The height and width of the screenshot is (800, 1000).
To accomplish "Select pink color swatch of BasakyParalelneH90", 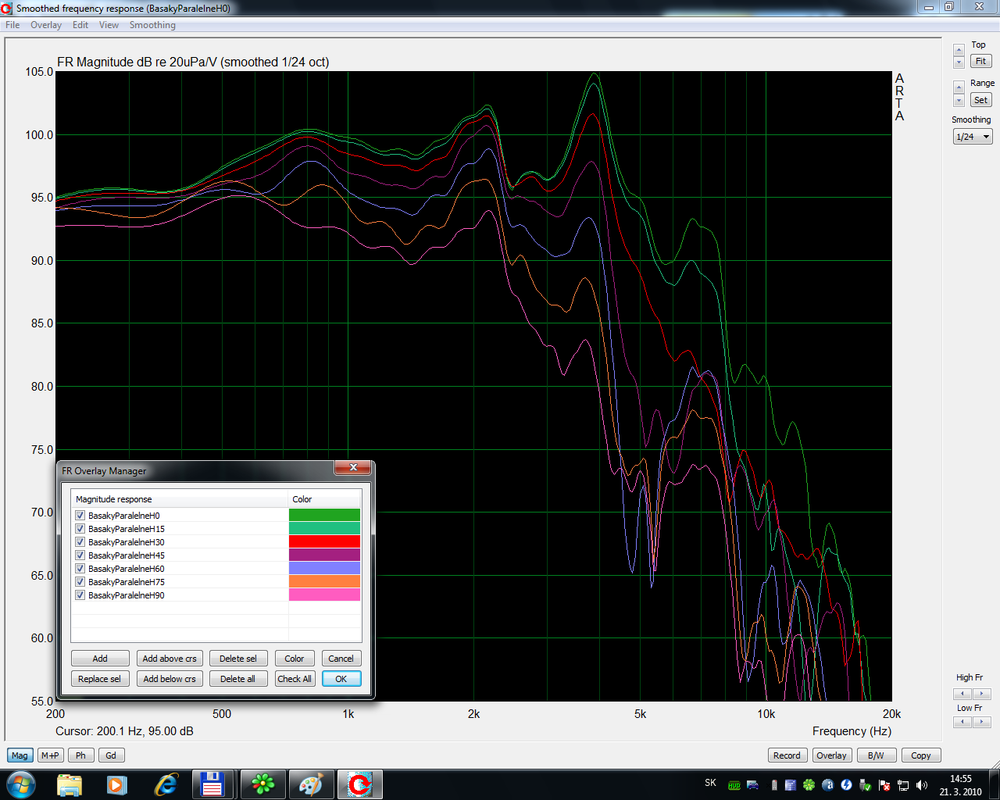I will pyautogui.click(x=325, y=595).
